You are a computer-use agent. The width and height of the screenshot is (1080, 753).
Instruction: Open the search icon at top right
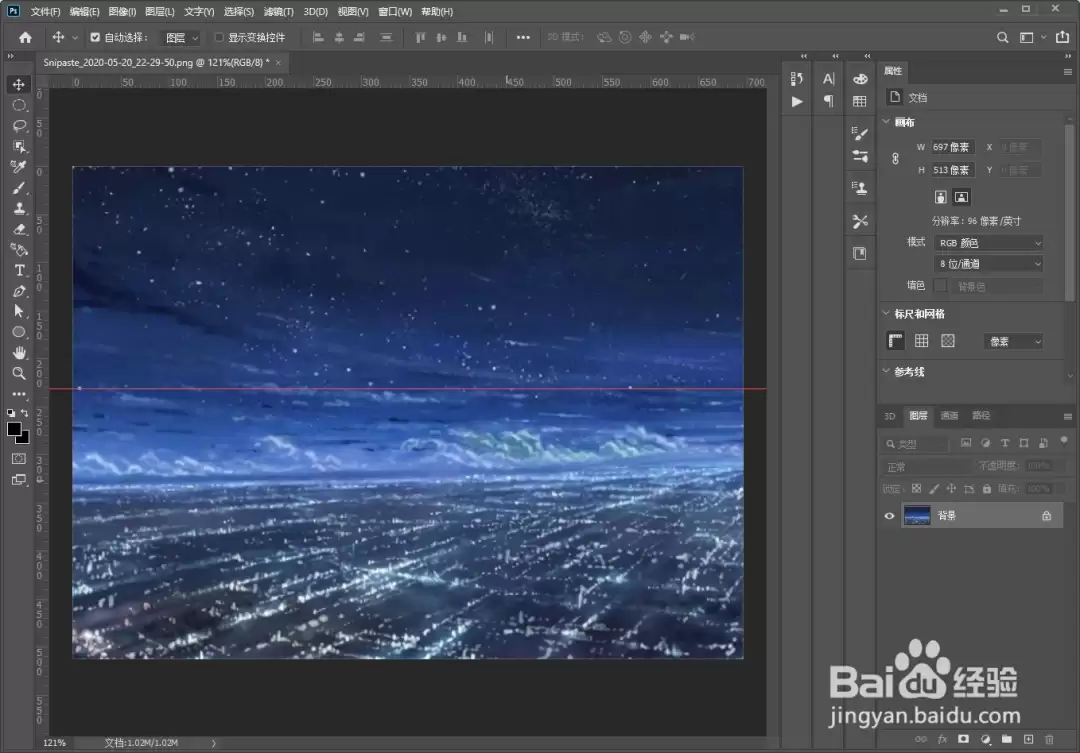coord(1003,37)
